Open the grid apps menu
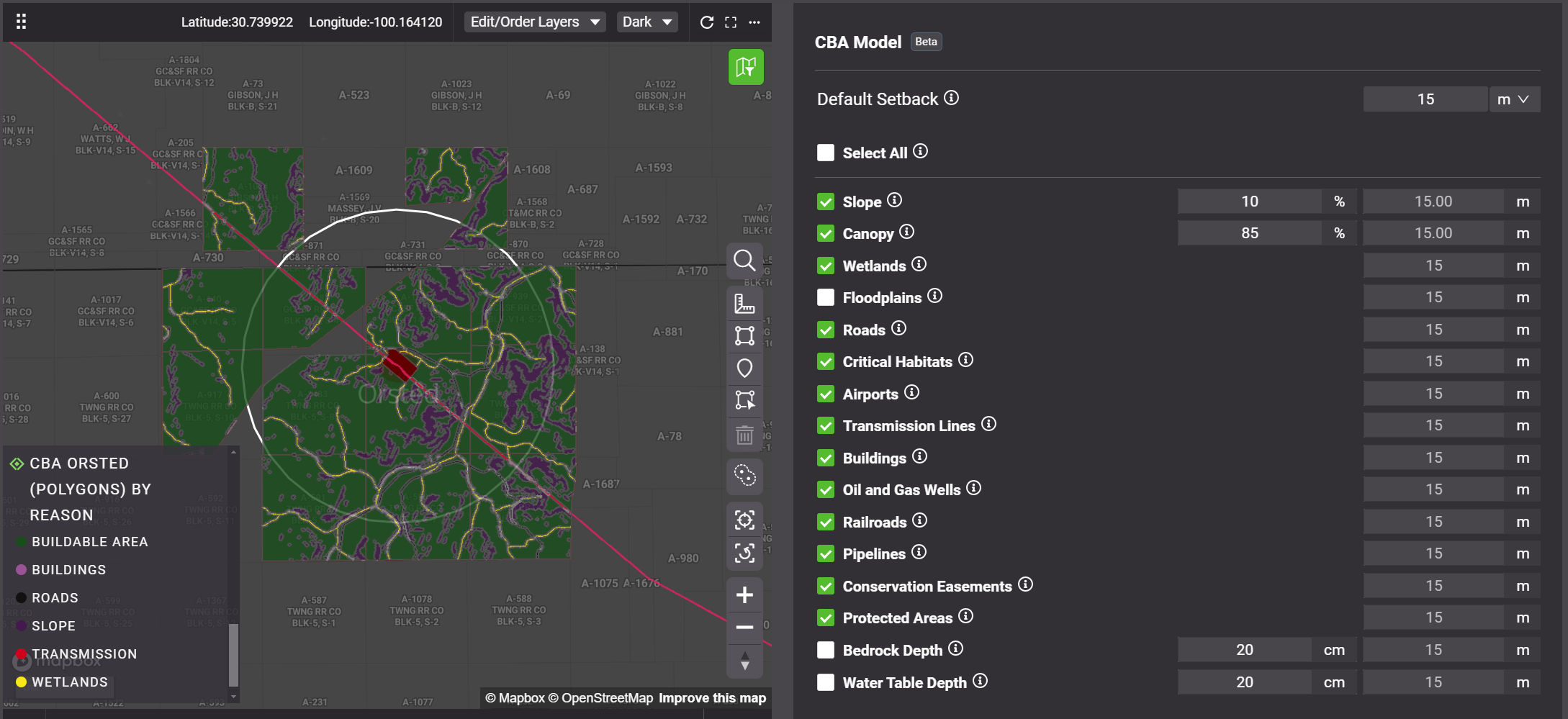Image resolution: width=1568 pixels, height=719 pixels. 22,22
